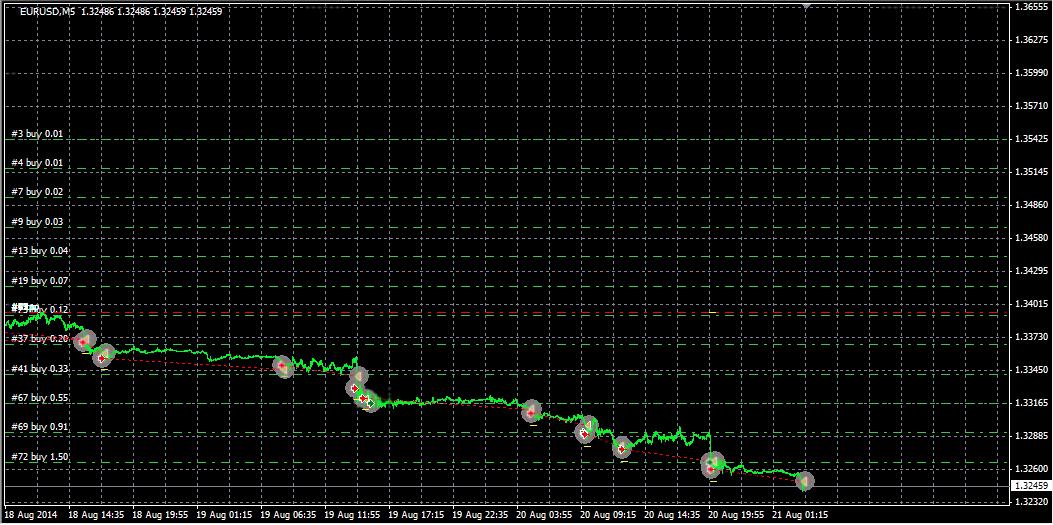The image size is (1053, 525).
Task: Click price scale value 1.35145
Action: coord(1032,172)
